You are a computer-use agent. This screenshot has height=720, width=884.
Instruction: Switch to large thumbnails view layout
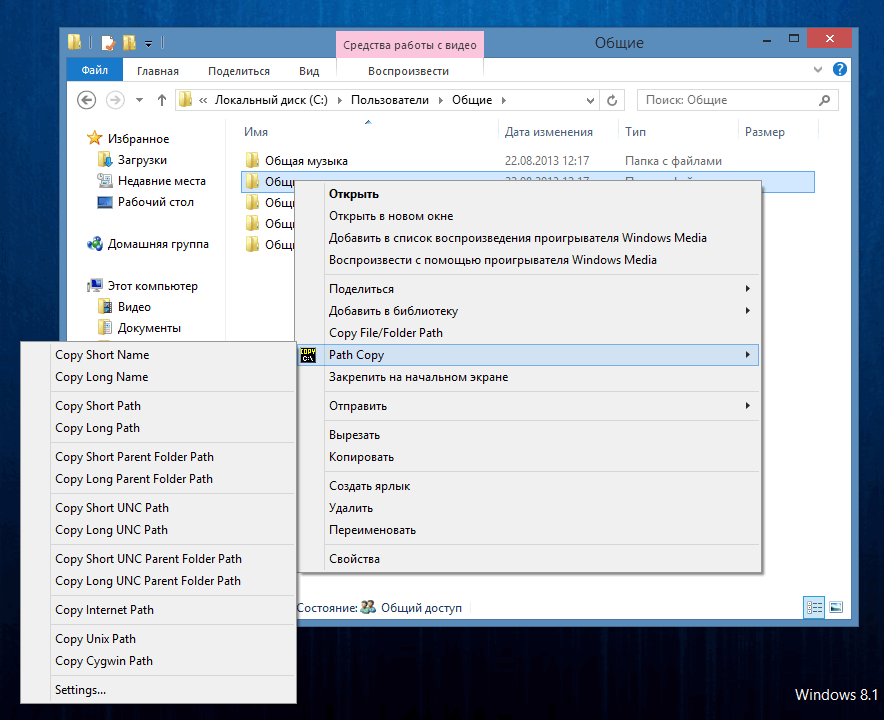coord(836,607)
